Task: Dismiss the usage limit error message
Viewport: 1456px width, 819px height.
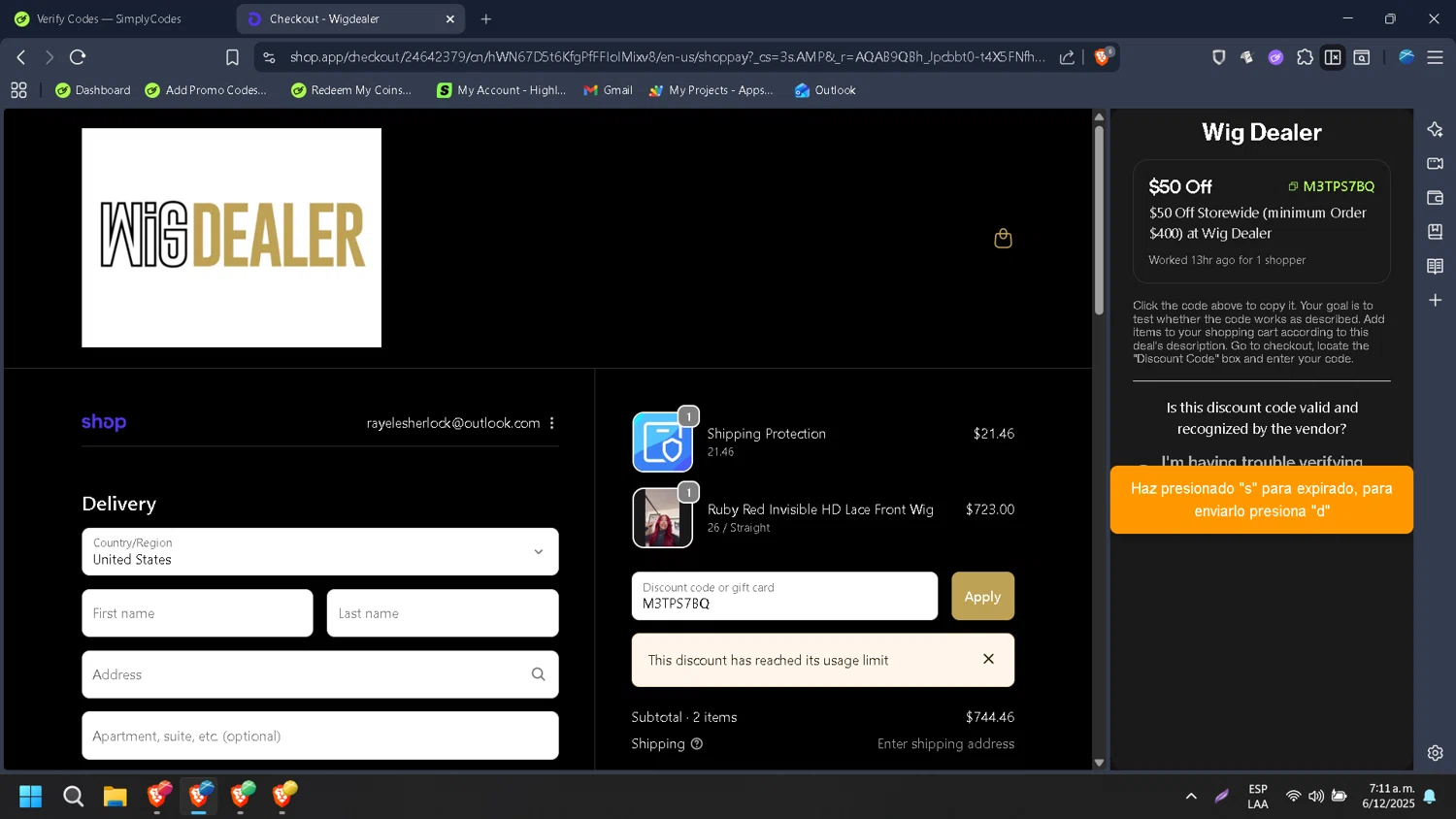Action: click(x=988, y=659)
